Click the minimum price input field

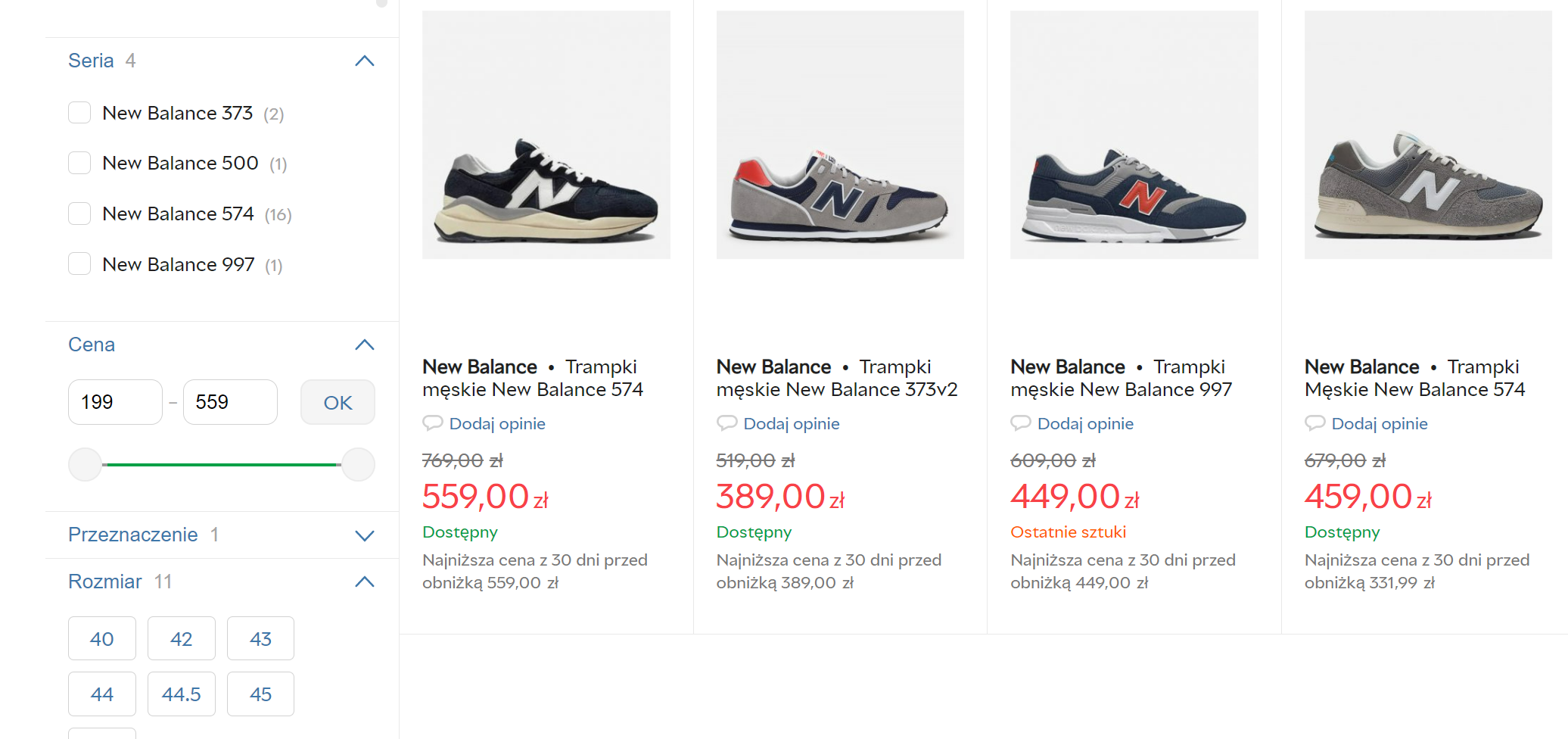(x=115, y=402)
